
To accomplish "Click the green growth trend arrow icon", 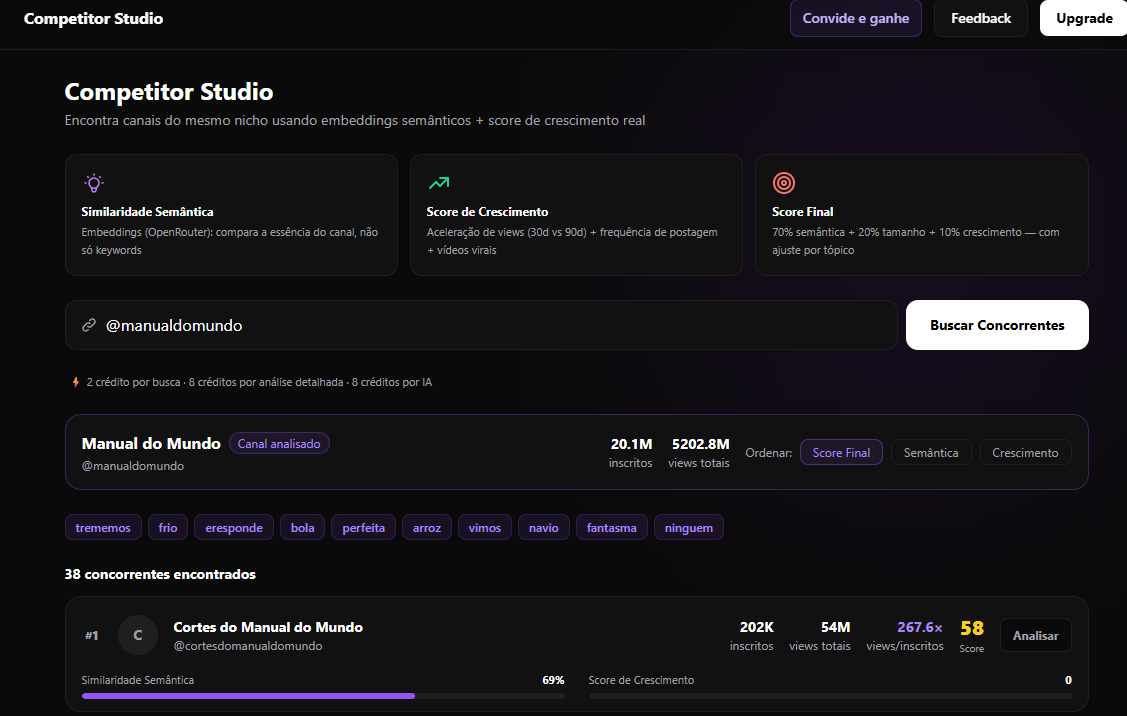I will click(x=438, y=183).
